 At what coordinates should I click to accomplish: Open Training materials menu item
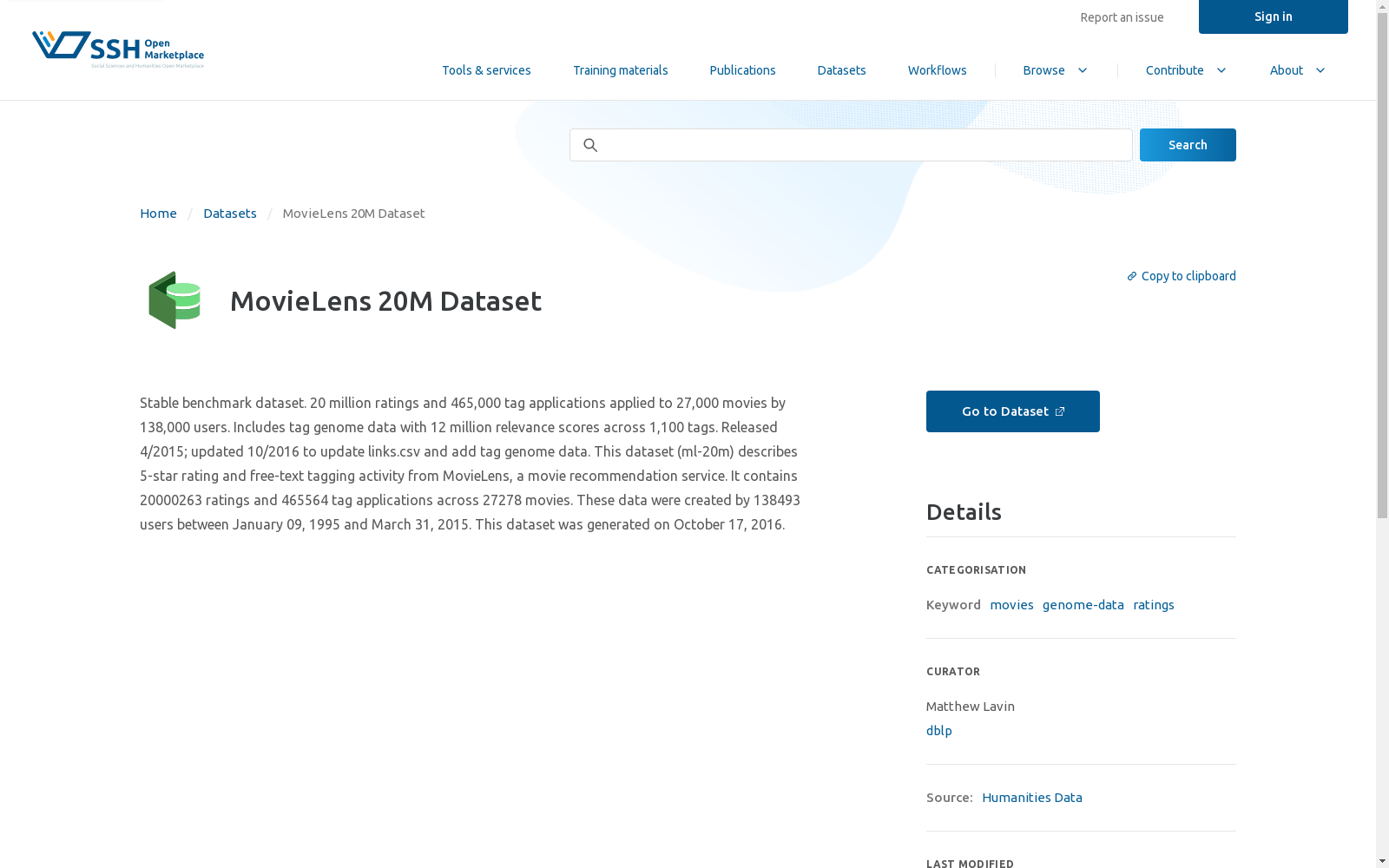(620, 70)
